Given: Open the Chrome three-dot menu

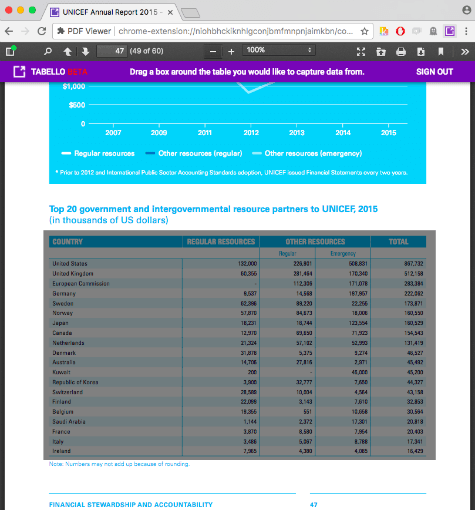Looking at the screenshot, I should click(x=466, y=31).
